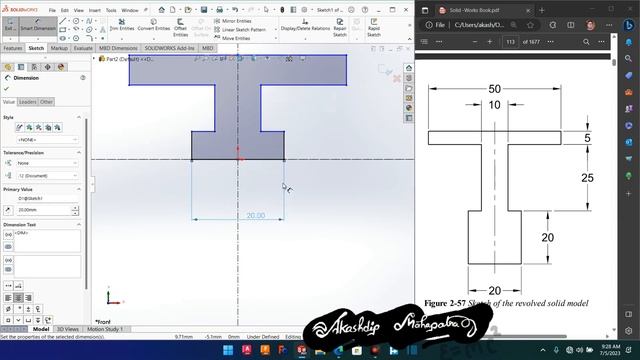Click the Exit Sketch button
Viewport: 640px width, 360px height.
click(x=9, y=25)
